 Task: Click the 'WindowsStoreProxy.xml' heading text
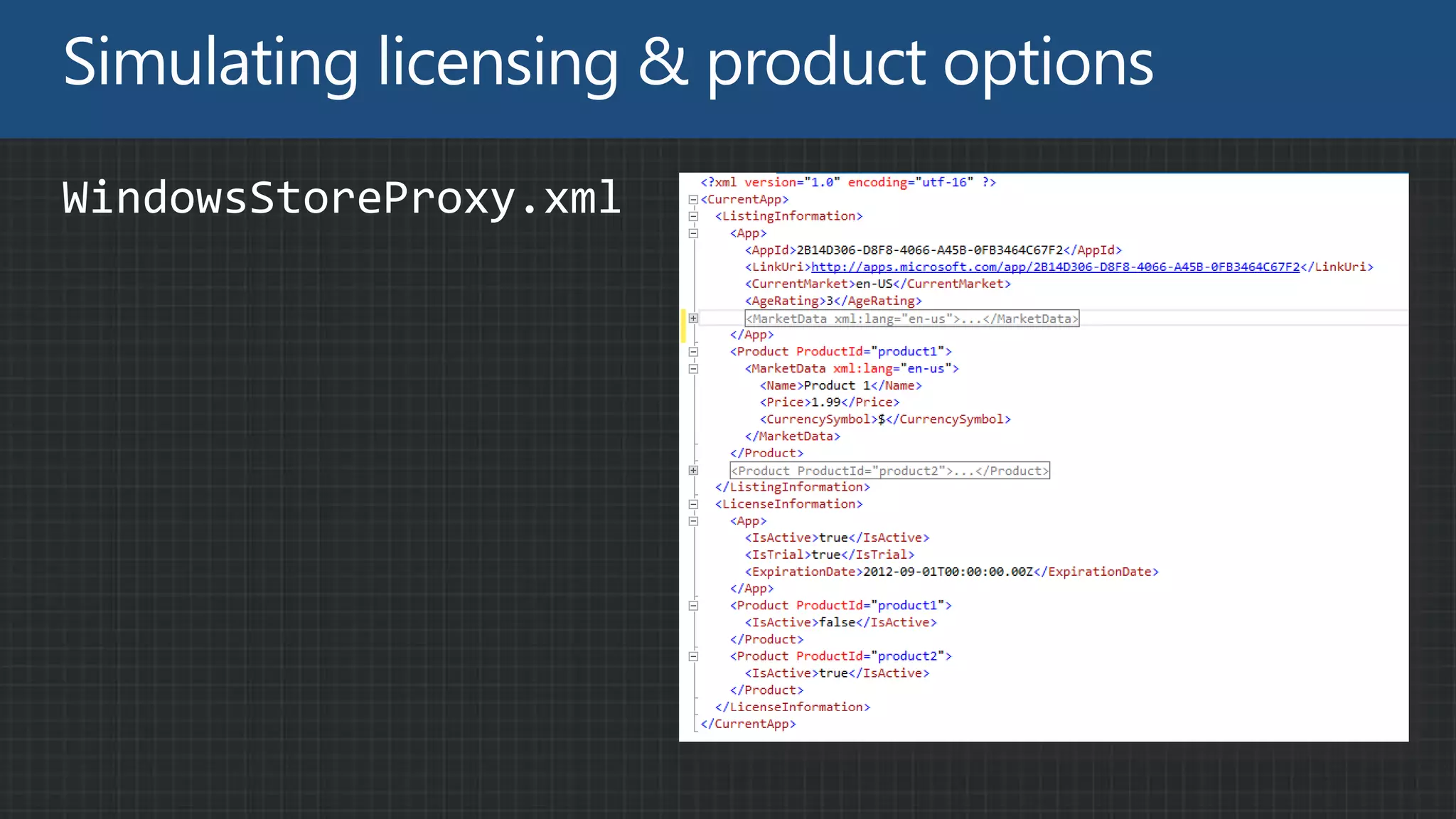(342, 198)
